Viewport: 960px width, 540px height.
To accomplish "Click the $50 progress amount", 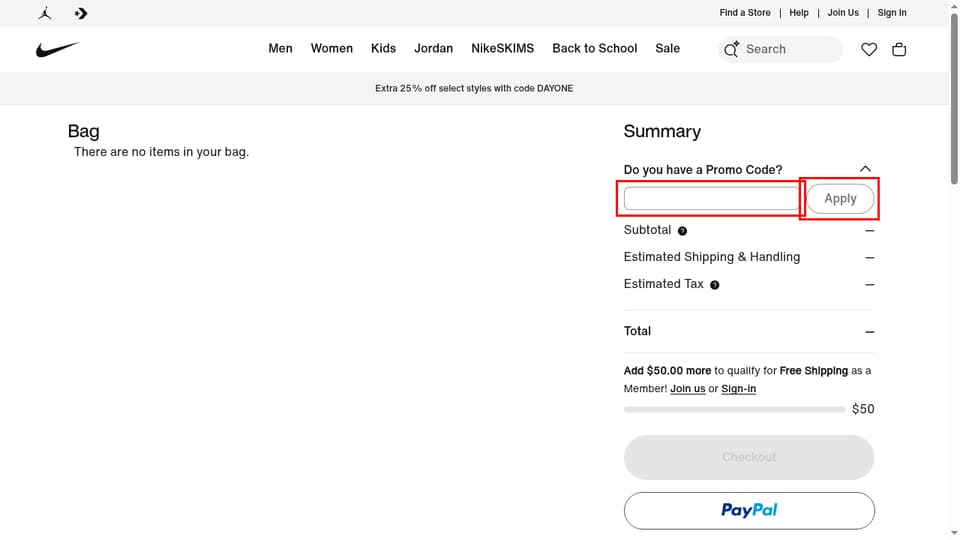I will (x=863, y=409).
